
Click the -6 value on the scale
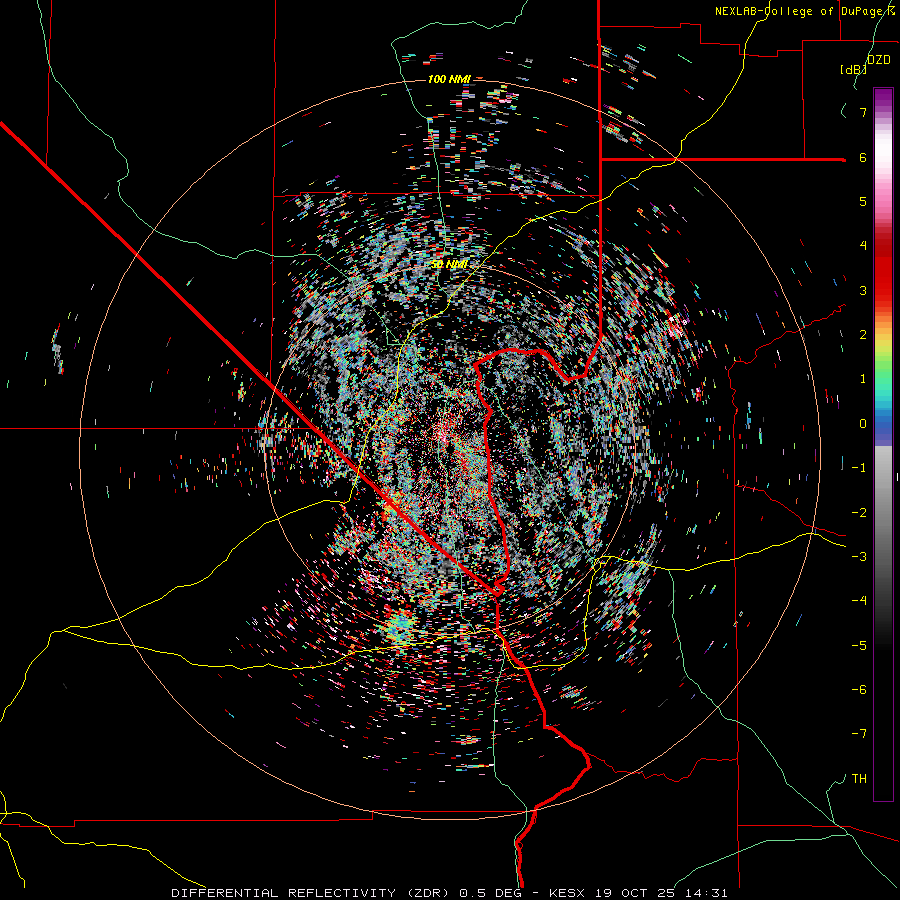click(859, 690)
